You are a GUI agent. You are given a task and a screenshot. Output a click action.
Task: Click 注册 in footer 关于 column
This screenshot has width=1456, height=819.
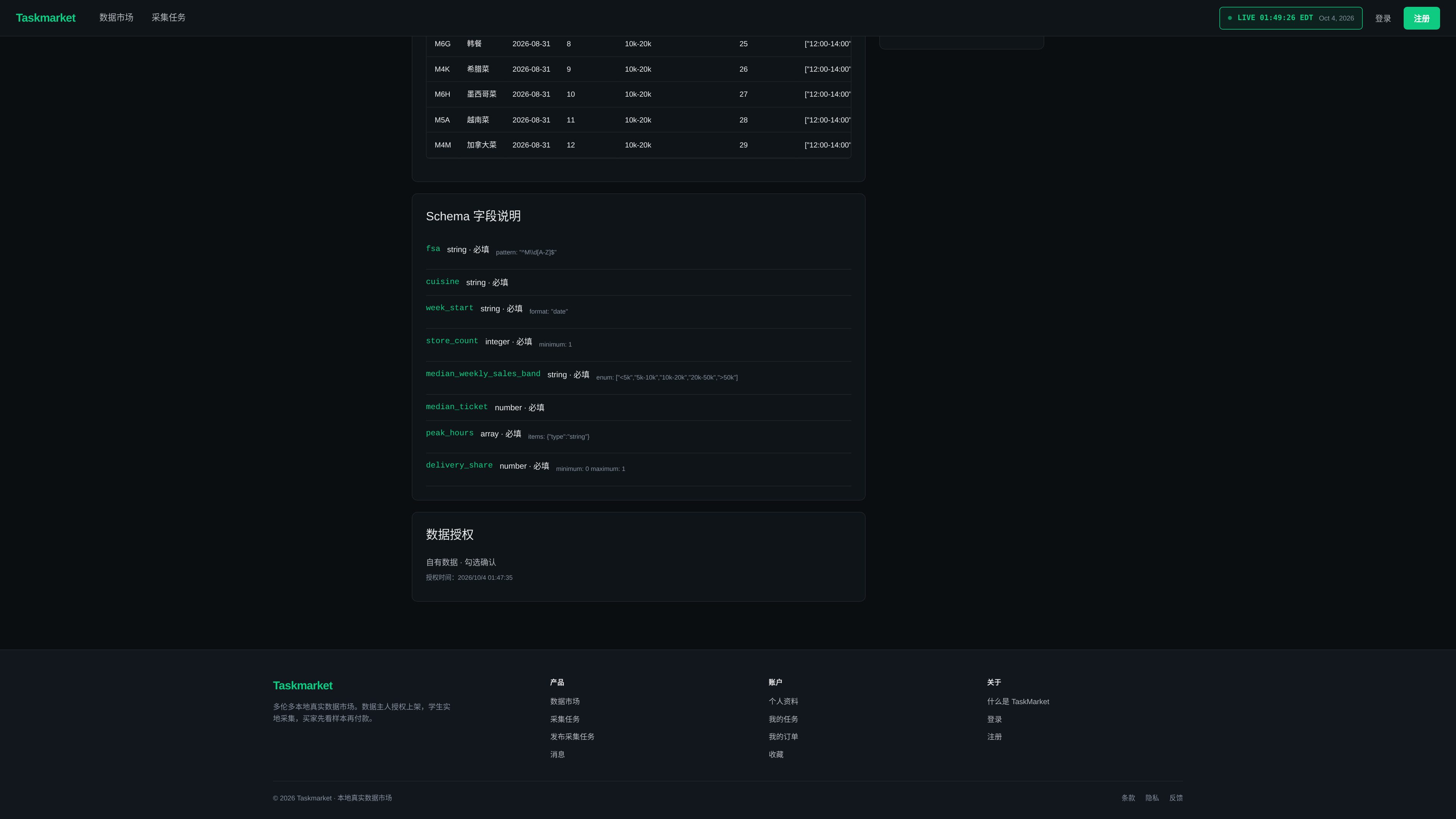click(x=994, y=736)
